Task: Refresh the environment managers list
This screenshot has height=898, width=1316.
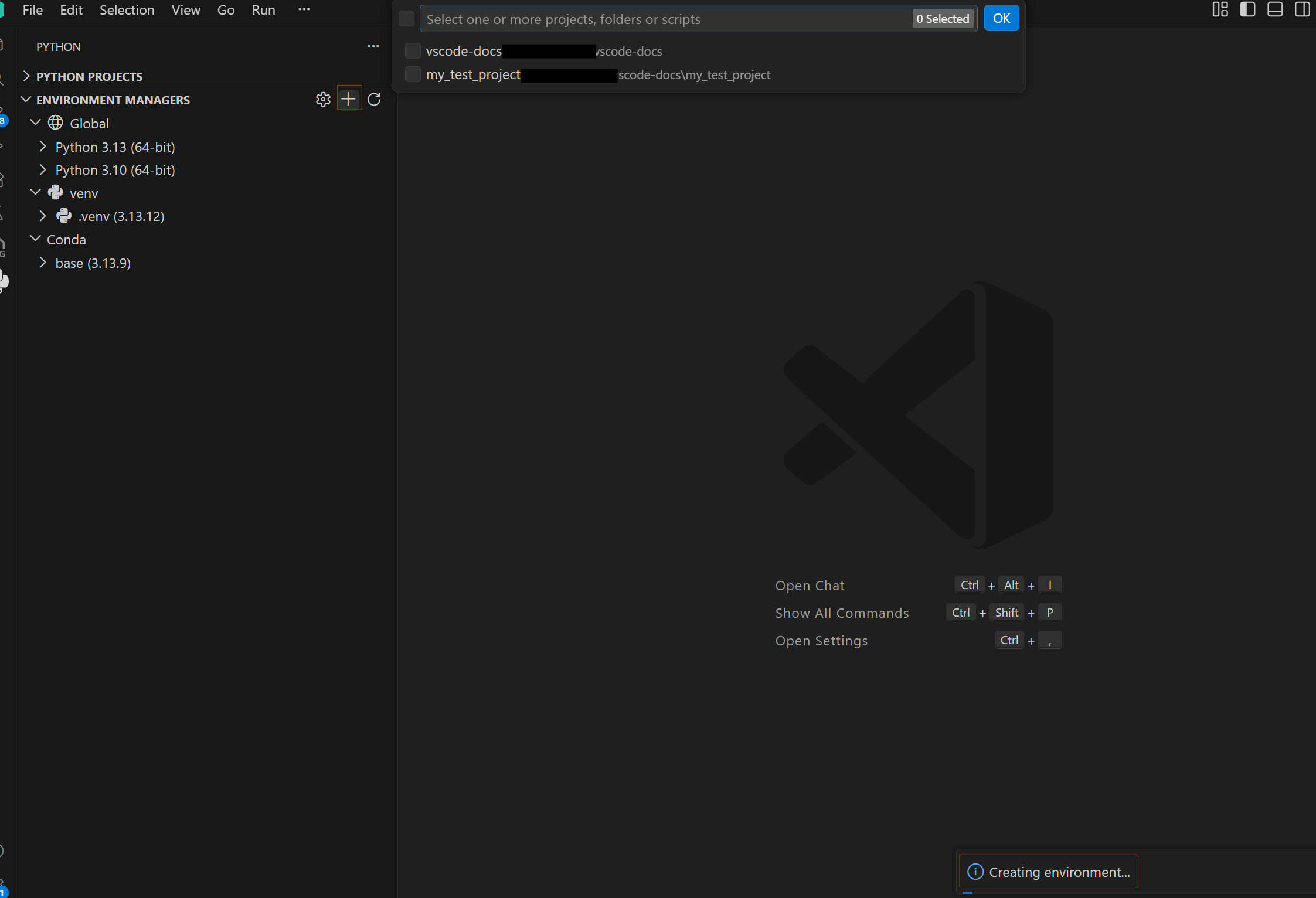Action: pyautogui.click(x=375, y=99)
